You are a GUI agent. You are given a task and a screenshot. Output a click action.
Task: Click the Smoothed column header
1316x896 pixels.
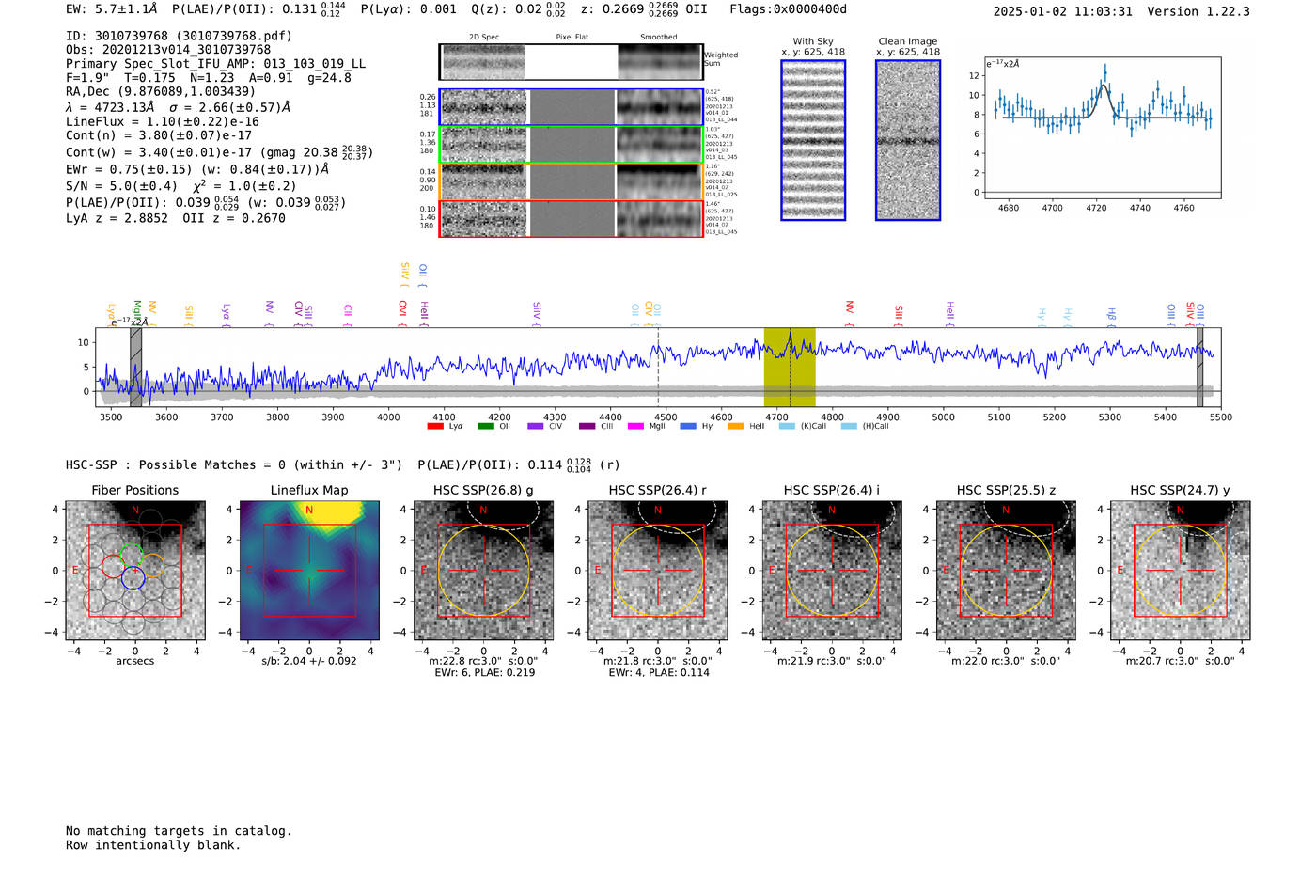tap(658, 38)
